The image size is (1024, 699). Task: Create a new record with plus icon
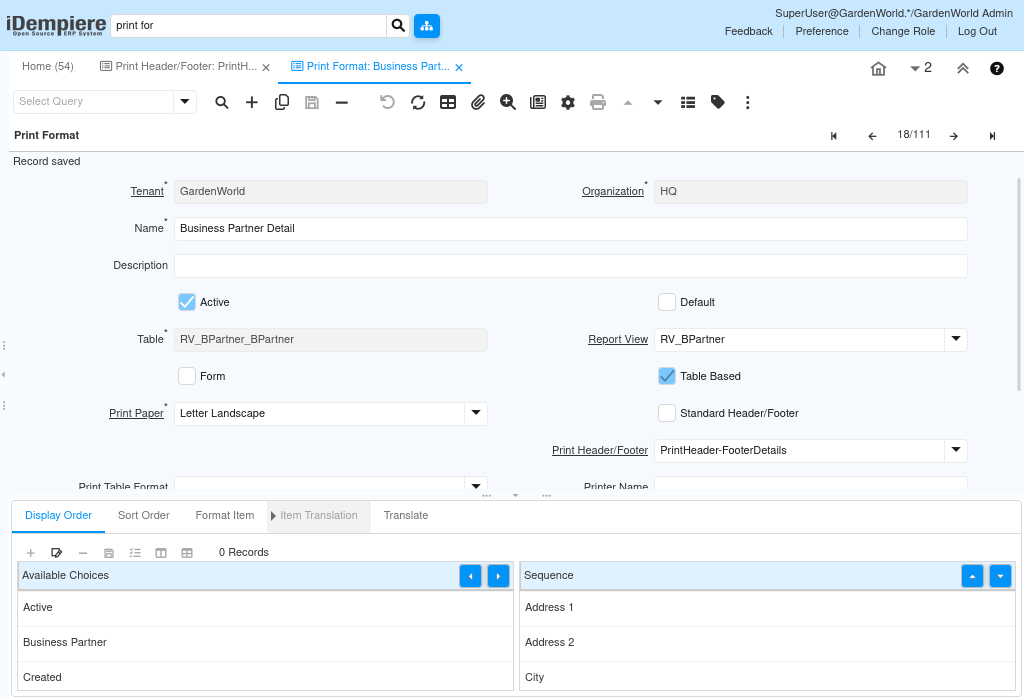251,103
